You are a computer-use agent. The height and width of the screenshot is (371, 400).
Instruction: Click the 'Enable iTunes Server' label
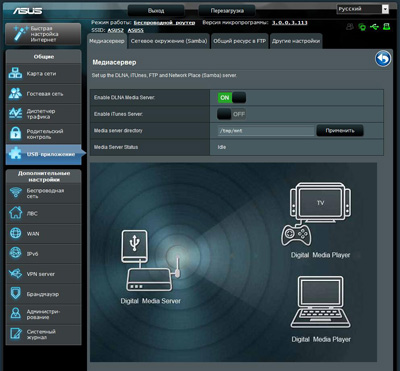(x=118, y=114)
